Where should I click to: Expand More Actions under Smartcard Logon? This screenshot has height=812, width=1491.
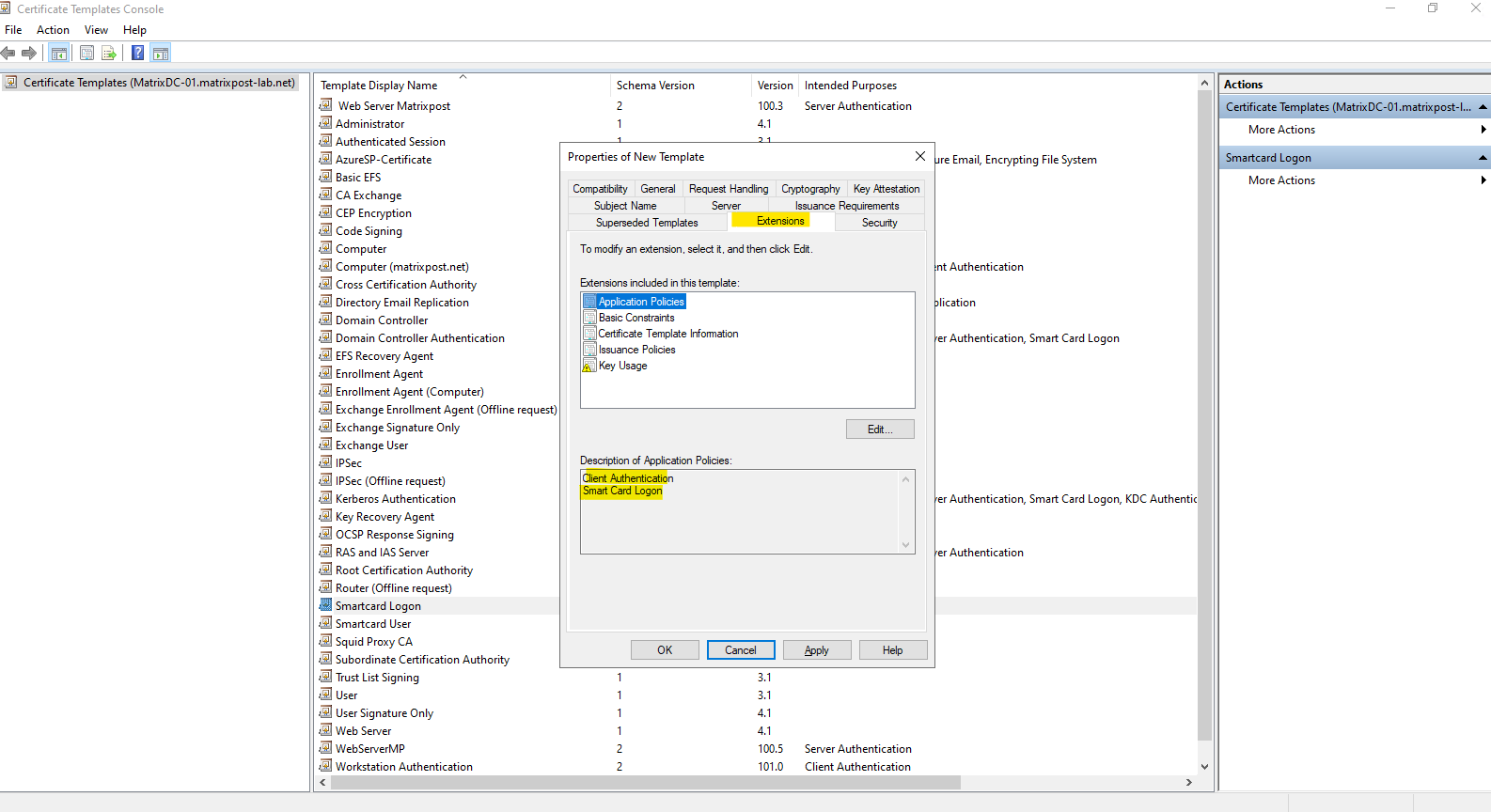click(1356, 180)
